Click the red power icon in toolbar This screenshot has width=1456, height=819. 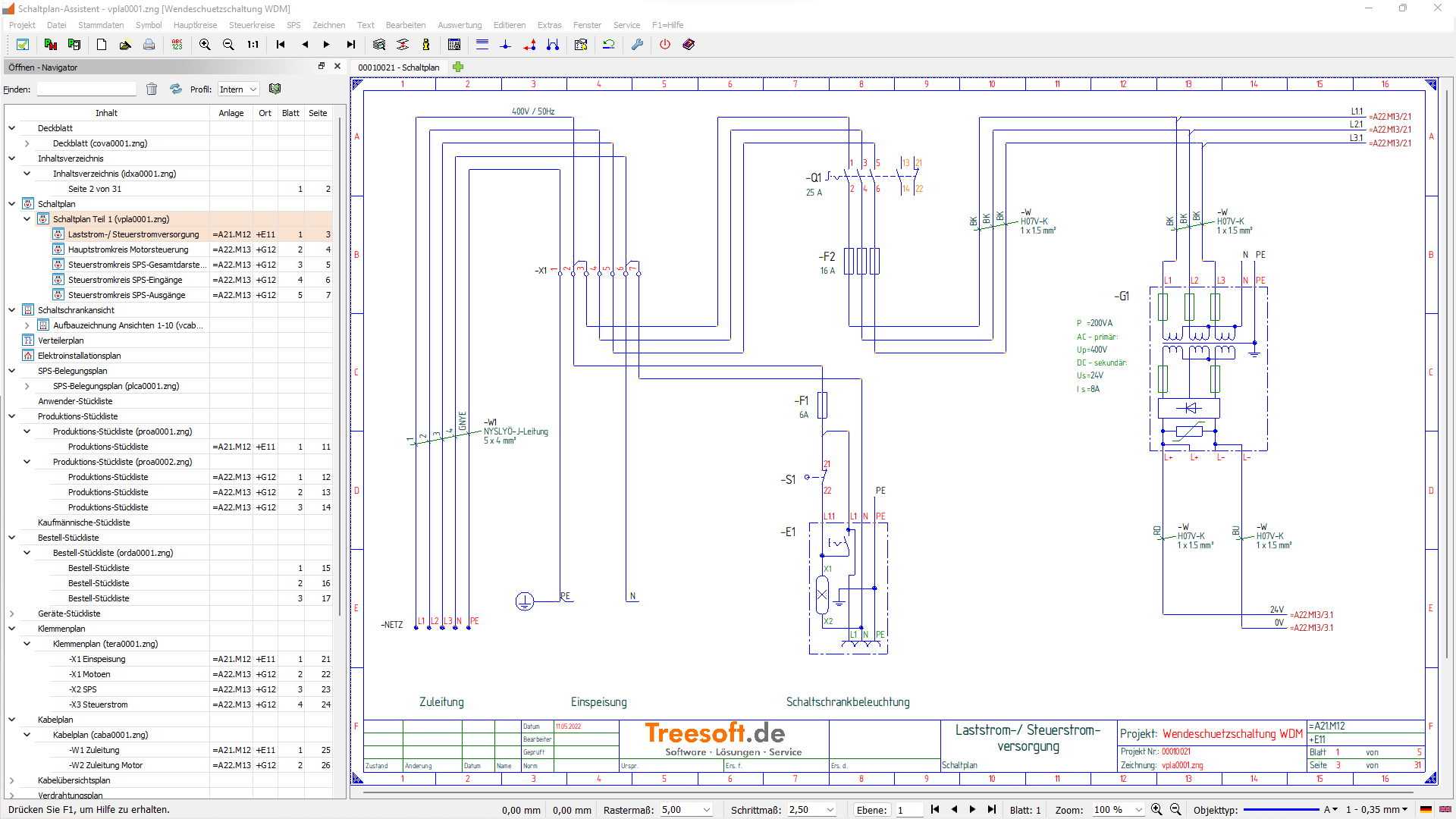coord(665,45)
